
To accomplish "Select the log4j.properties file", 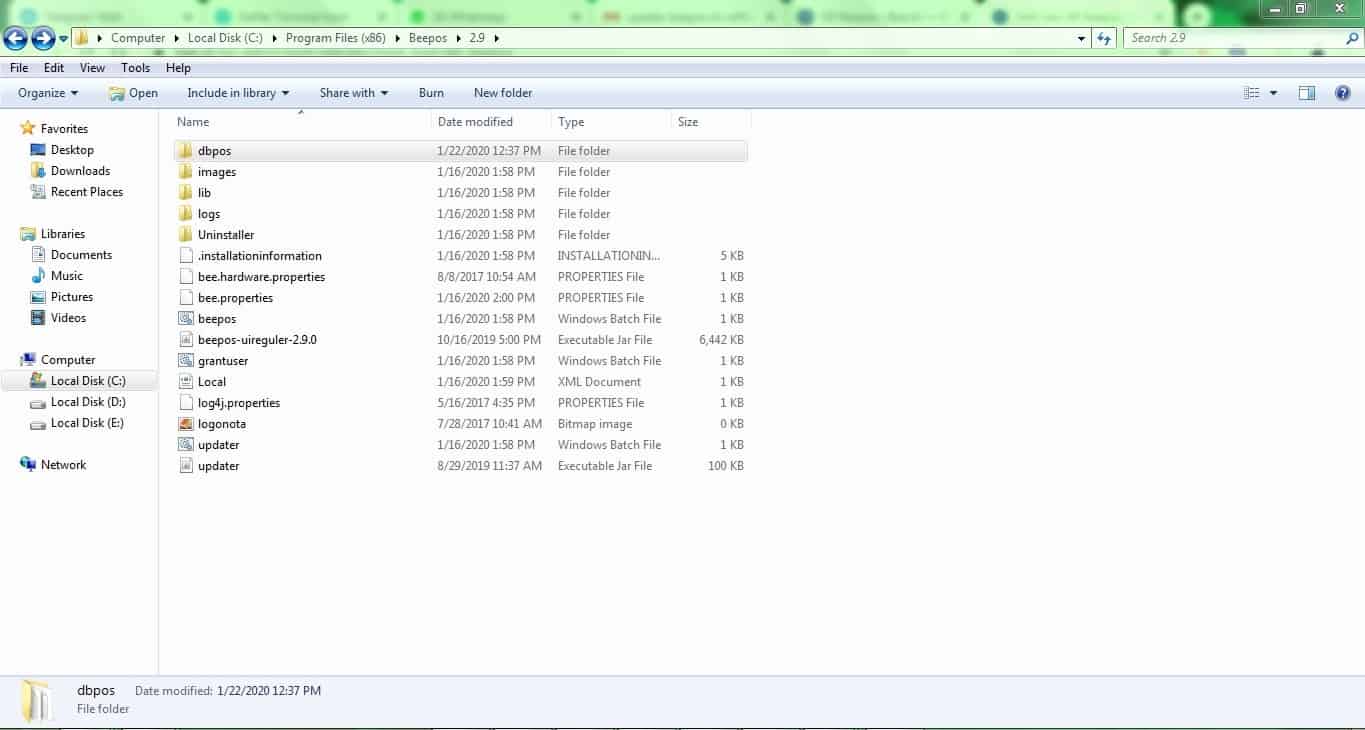I will (460, 403).
